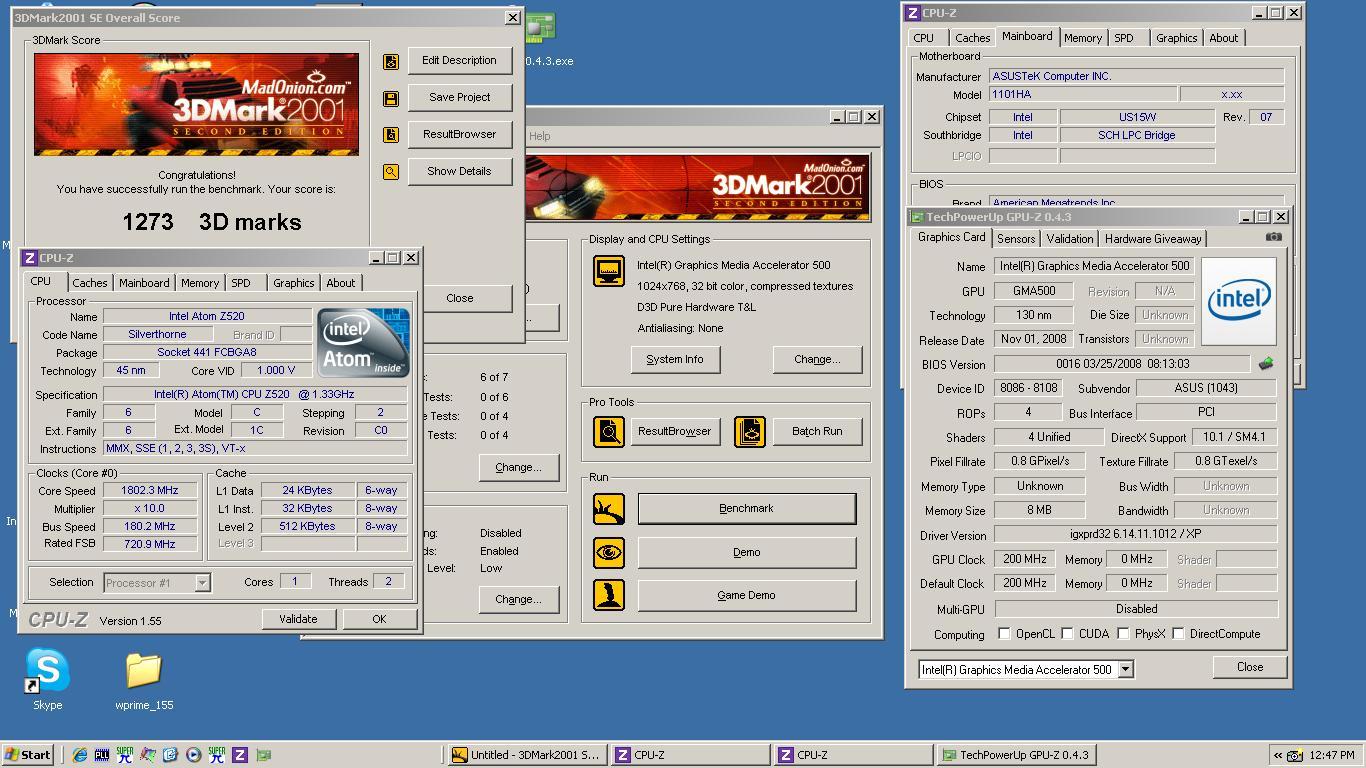The image size is (1366, 768).
Task: Click the Benchmark runner icon in Run section
Action: [609, 509]
